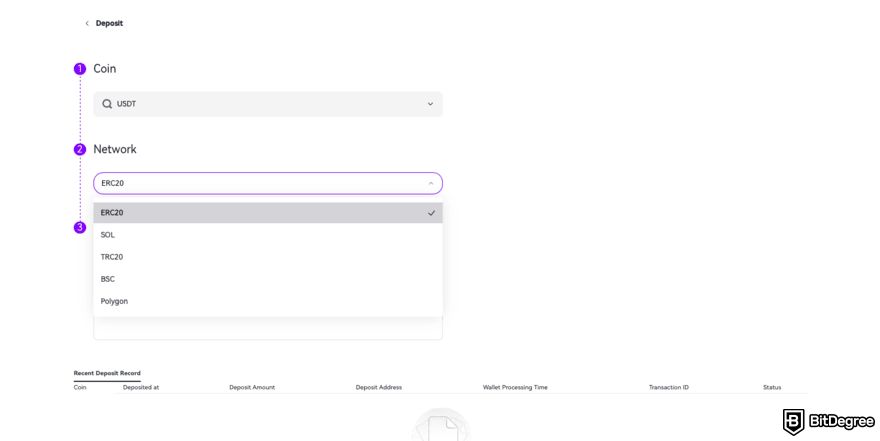
Task: Click the network dropdown up chevron
Action: tap(430, 183)
